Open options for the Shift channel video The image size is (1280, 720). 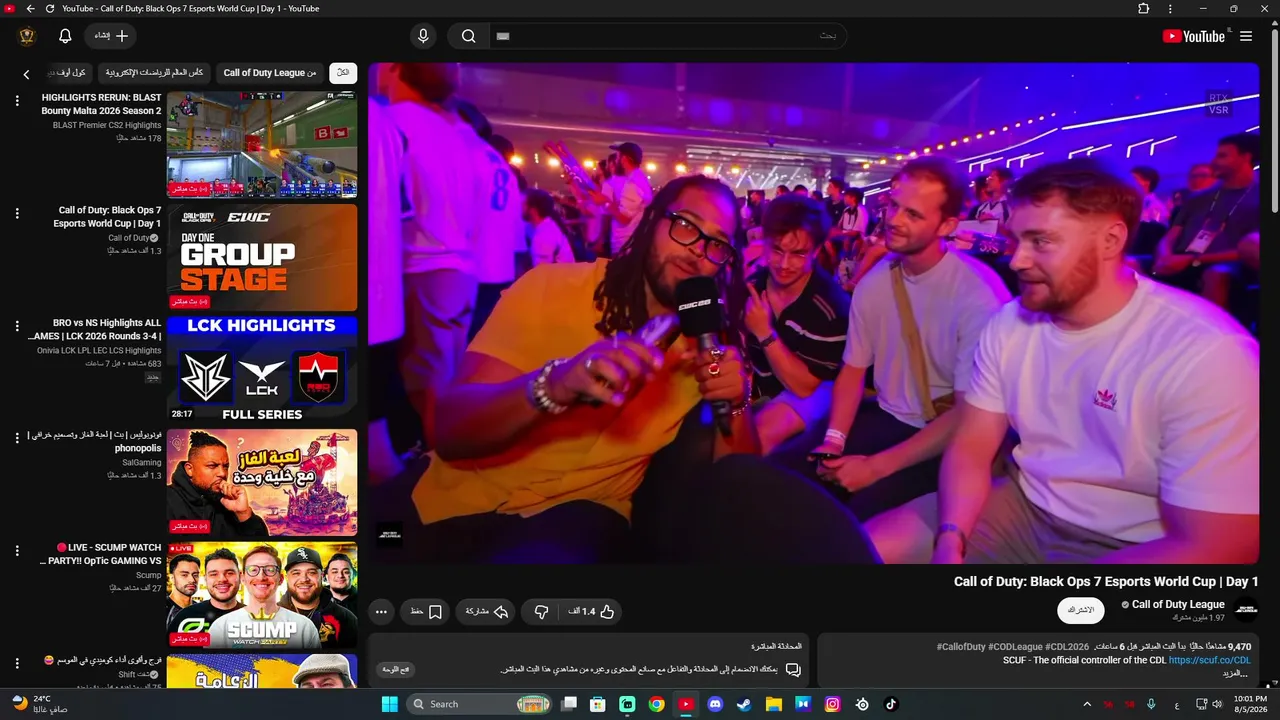tap(17, 663)
